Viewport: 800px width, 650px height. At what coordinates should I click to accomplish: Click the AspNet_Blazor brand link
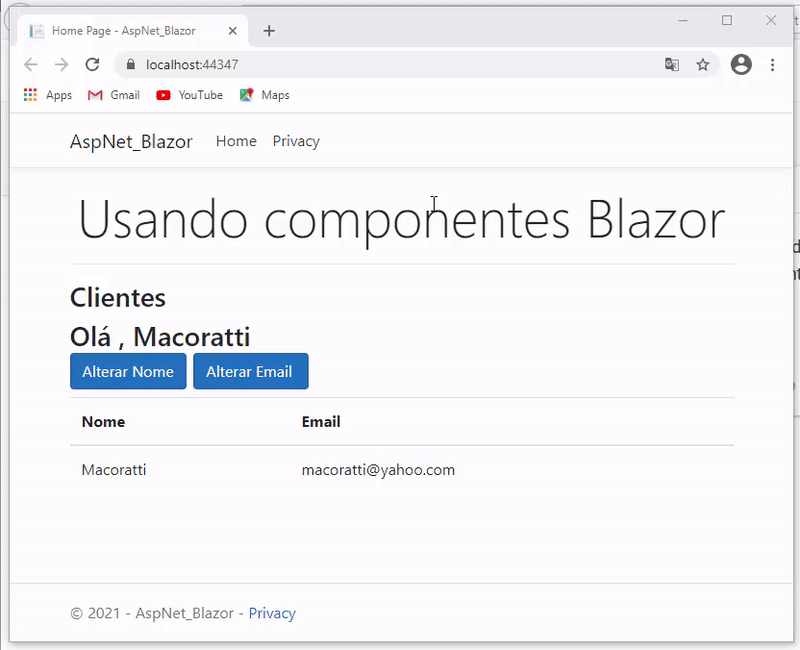(x=131, y=142)
